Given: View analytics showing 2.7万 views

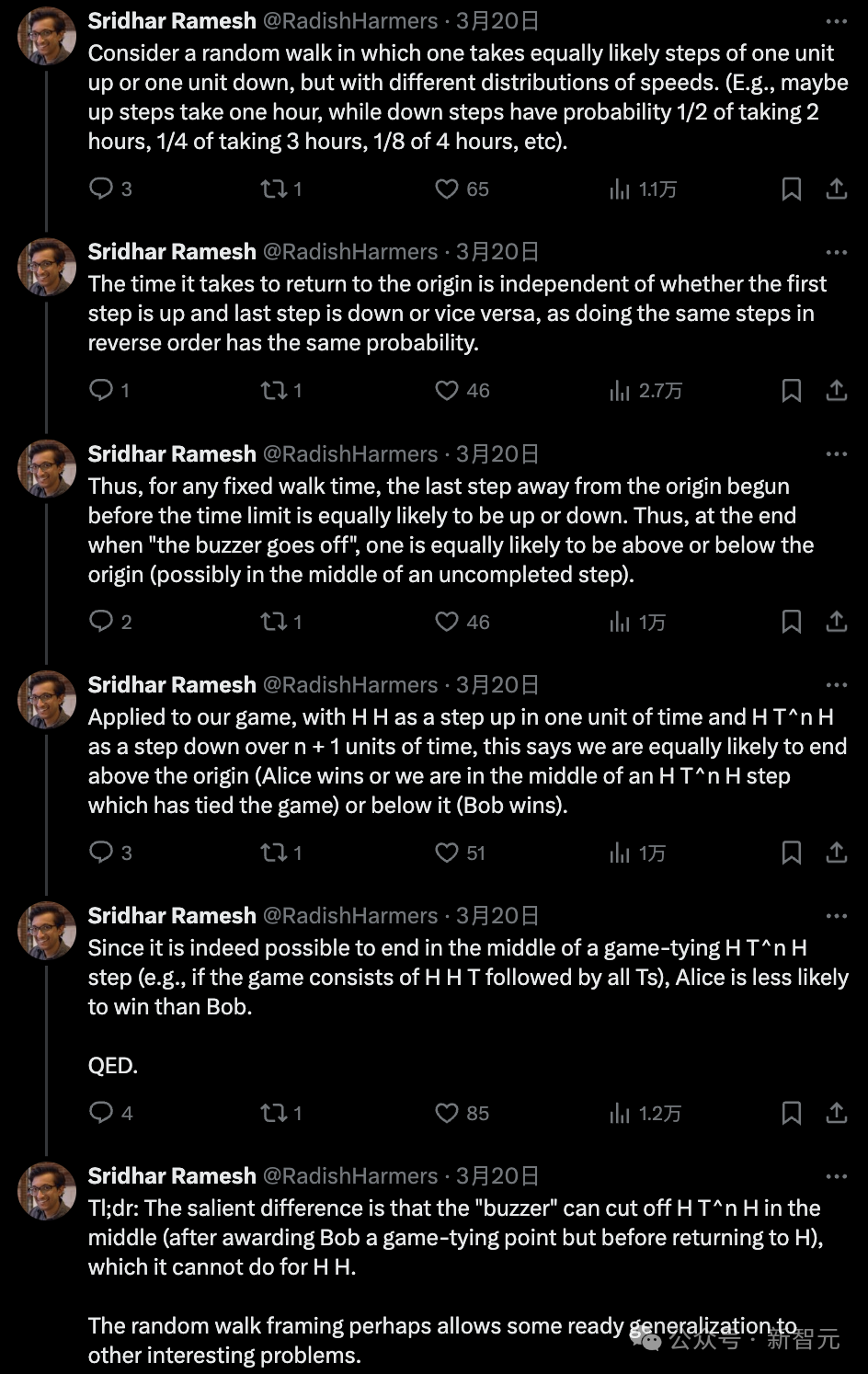Looking at the screenshot, I should (x=645, y=391).
